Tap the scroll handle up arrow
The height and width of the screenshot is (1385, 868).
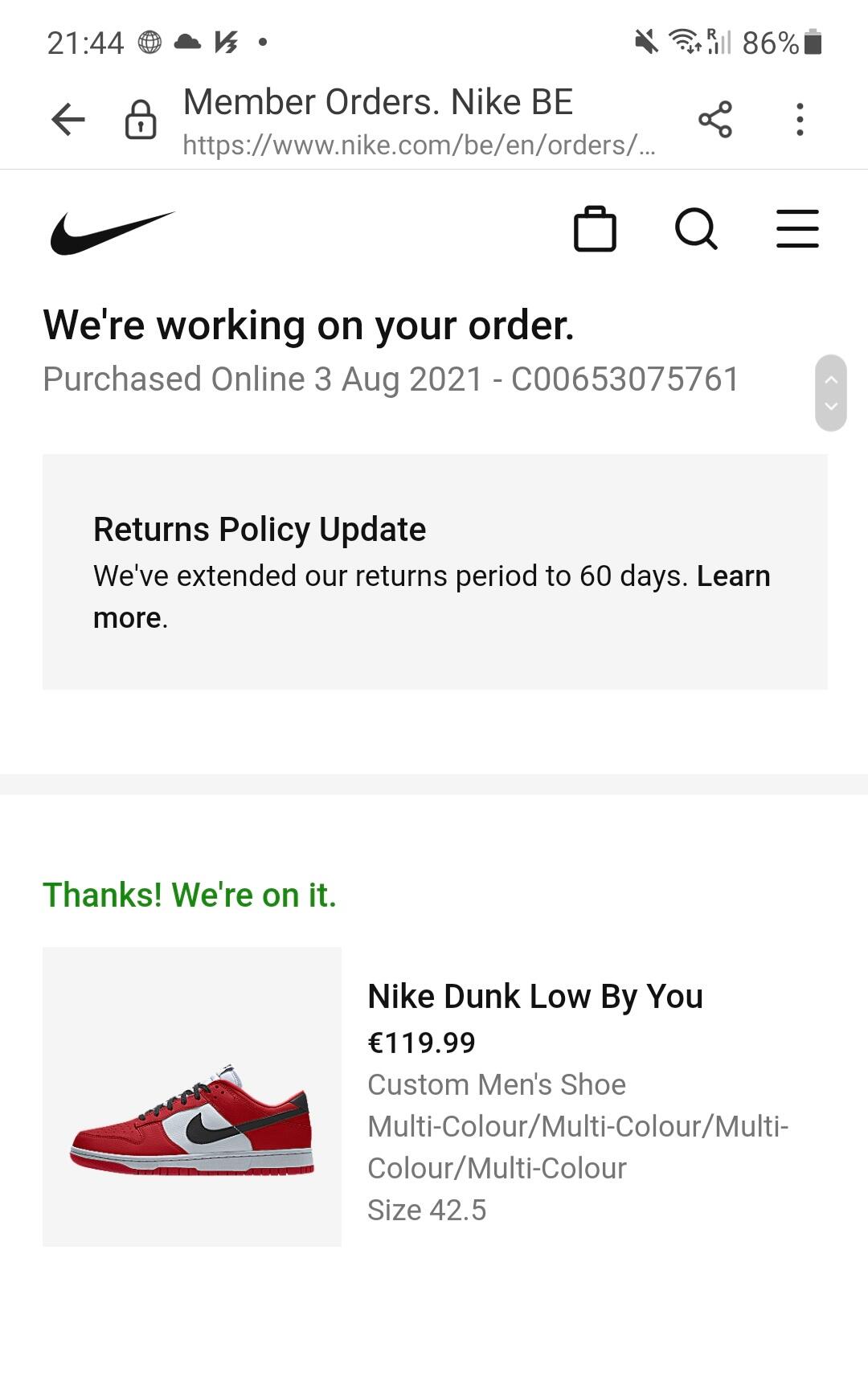831,379
